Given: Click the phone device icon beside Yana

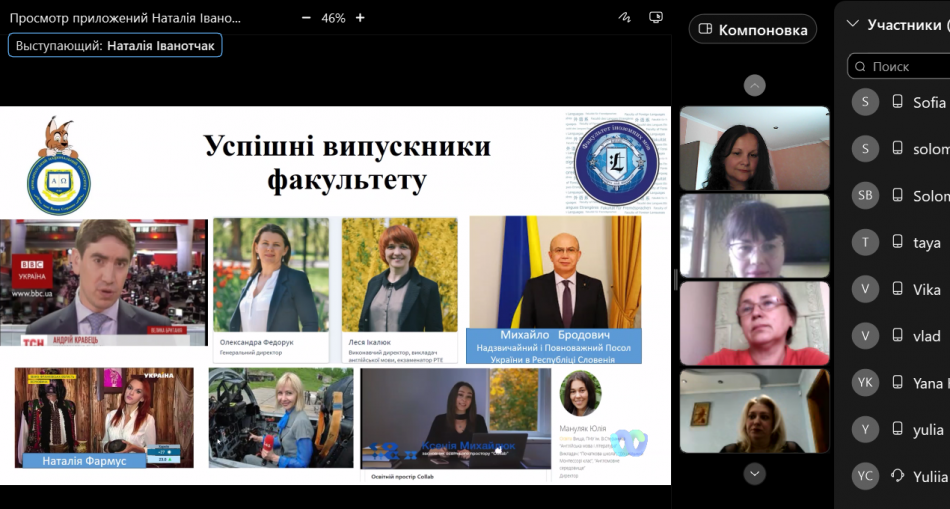Looking at the screenshot, I should (897, 382).
